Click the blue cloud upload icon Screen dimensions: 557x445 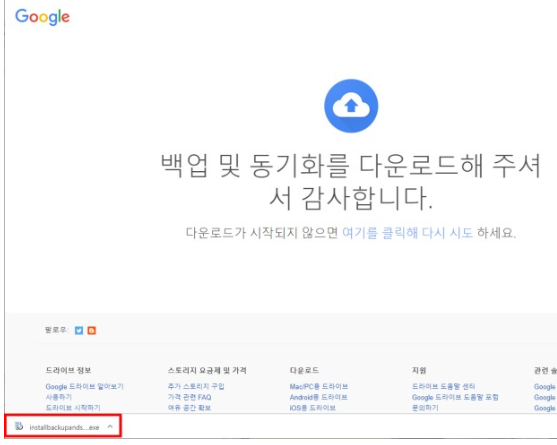[351, 106]
